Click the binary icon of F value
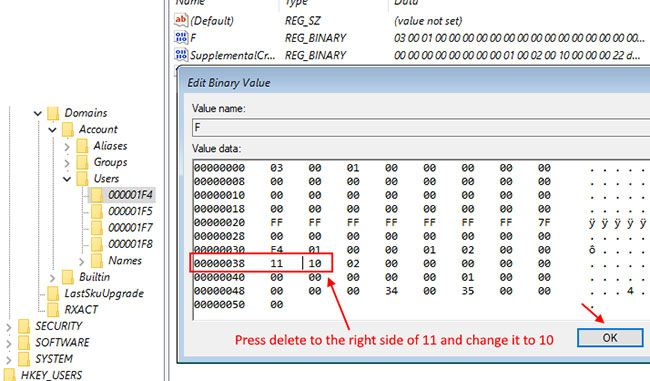The height and width of the screenshot is (381, 650). pos(181,37)
